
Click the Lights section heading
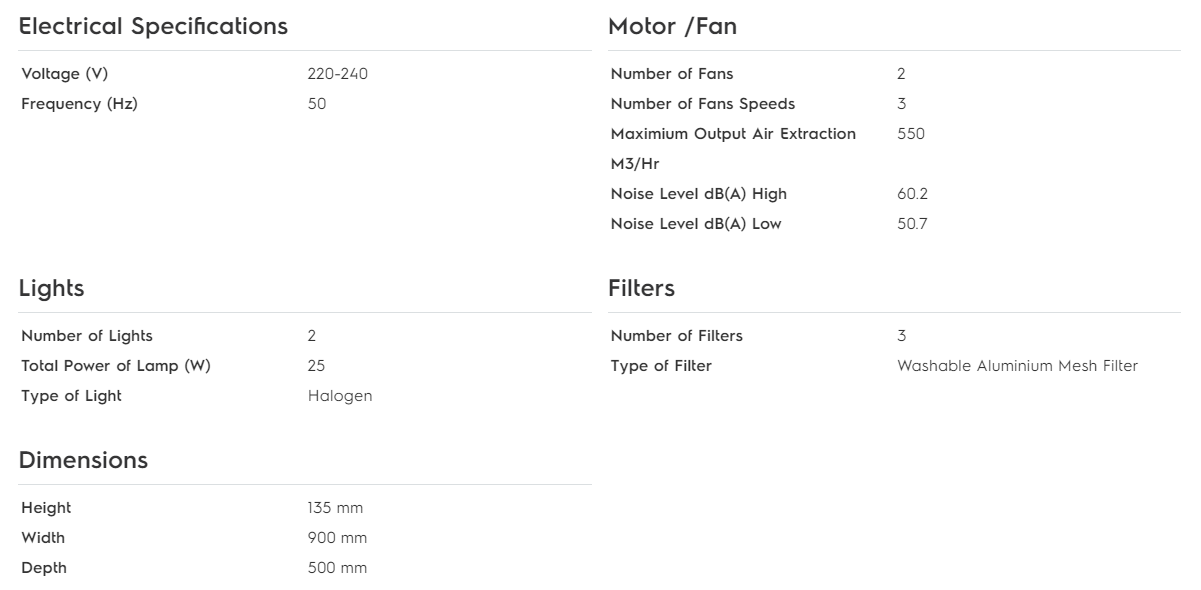(x=51, y=289)
